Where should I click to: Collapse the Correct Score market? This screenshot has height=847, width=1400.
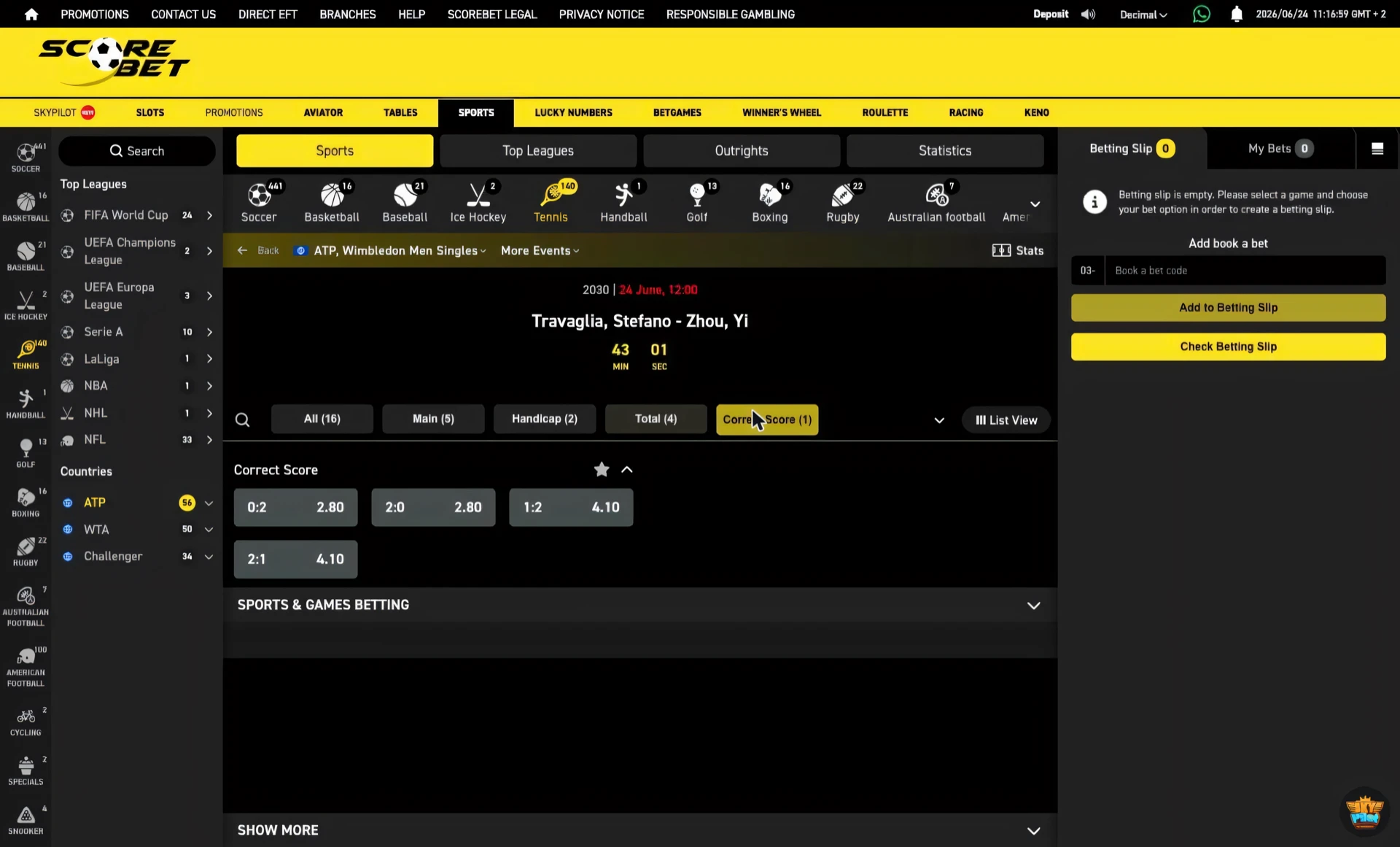627,469
